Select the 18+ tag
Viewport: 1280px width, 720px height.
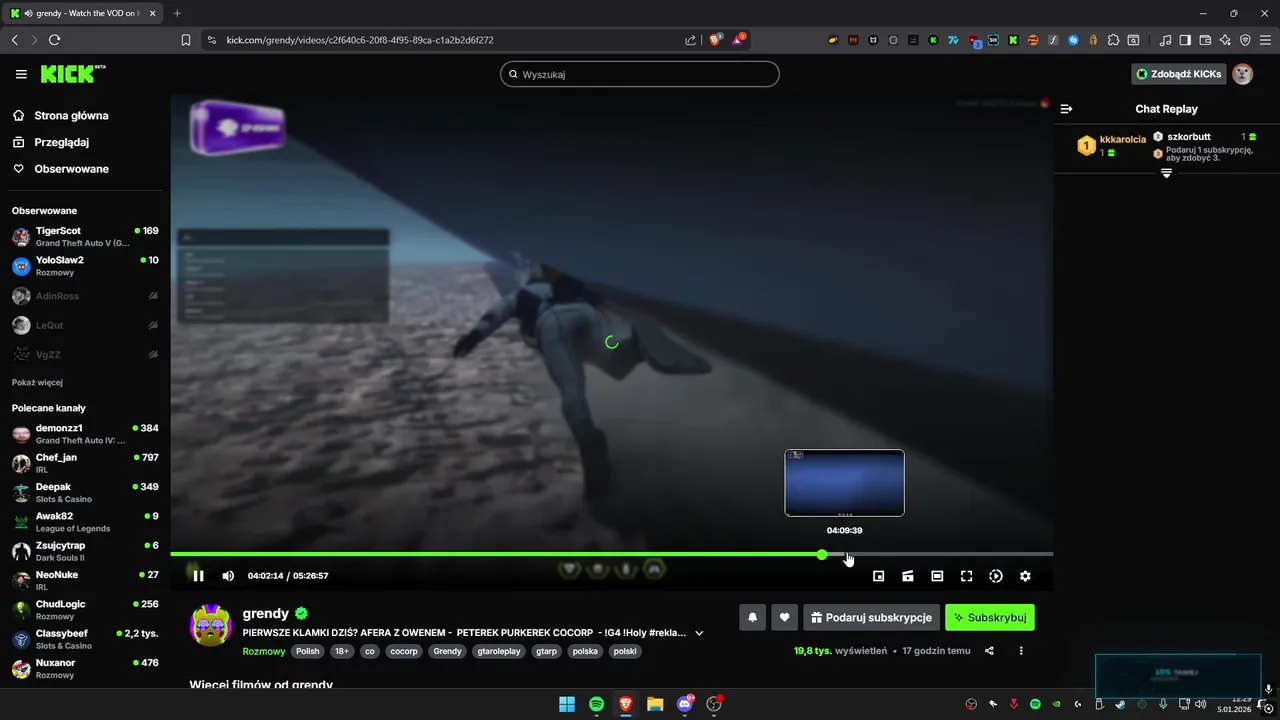342,651
